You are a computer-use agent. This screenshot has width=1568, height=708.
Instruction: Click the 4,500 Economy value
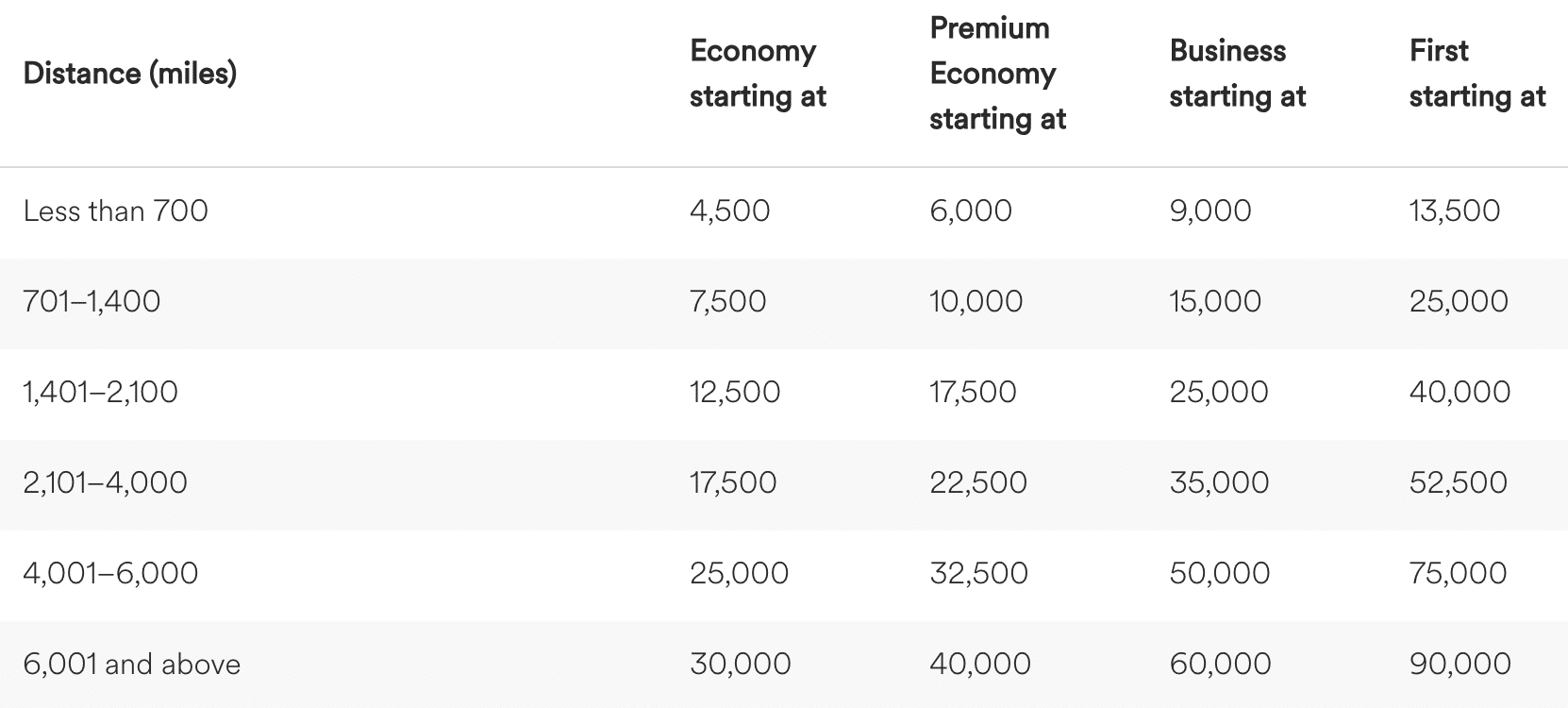pyautogui.click(x=729, y=211)
